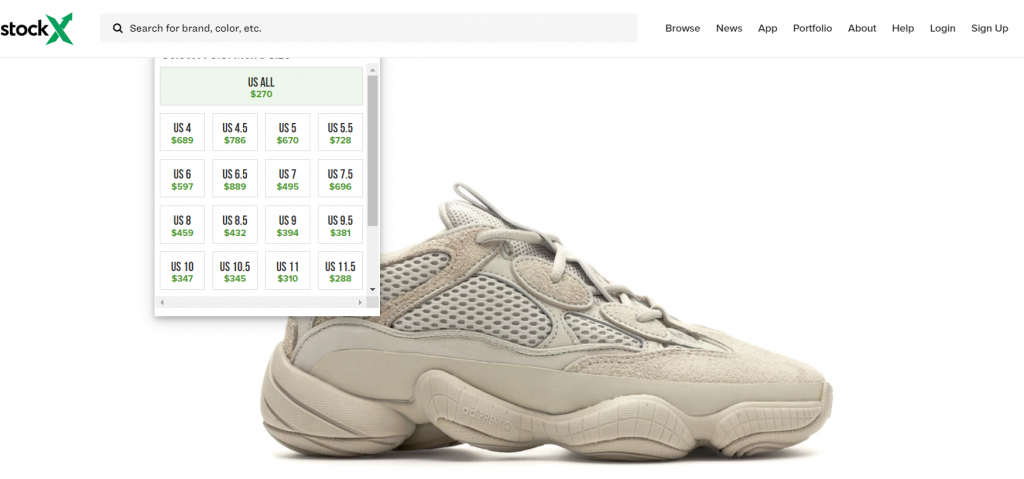Click the size list scroll-up arrow
1024x479 pixels.
[373, 70]
